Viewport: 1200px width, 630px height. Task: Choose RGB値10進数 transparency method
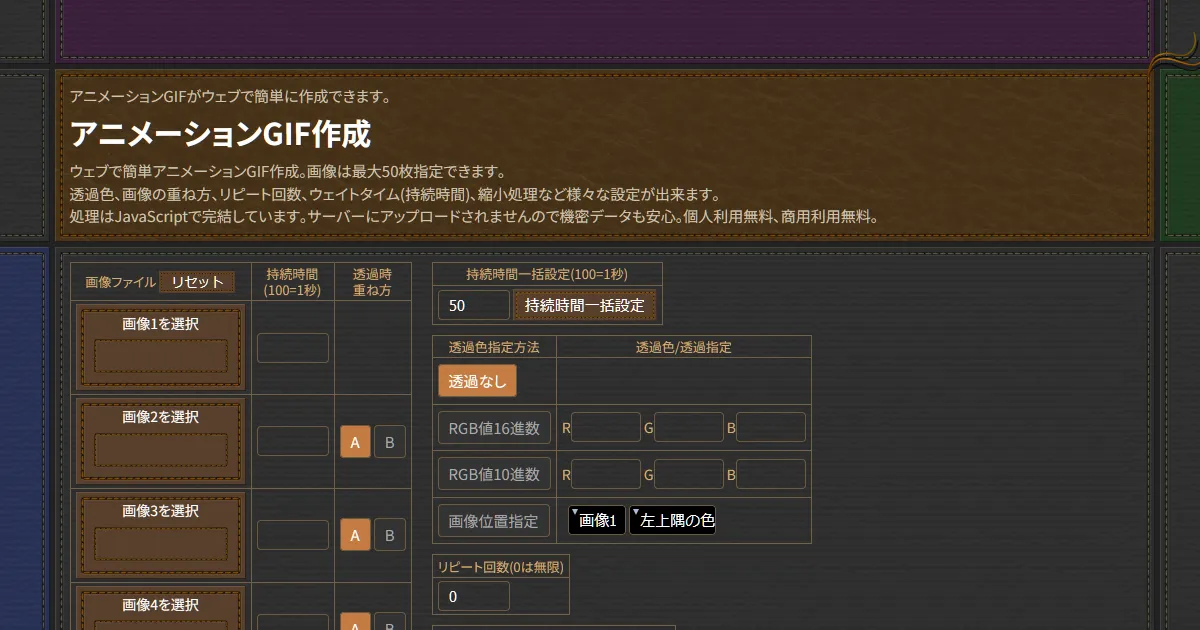(494, 474)
